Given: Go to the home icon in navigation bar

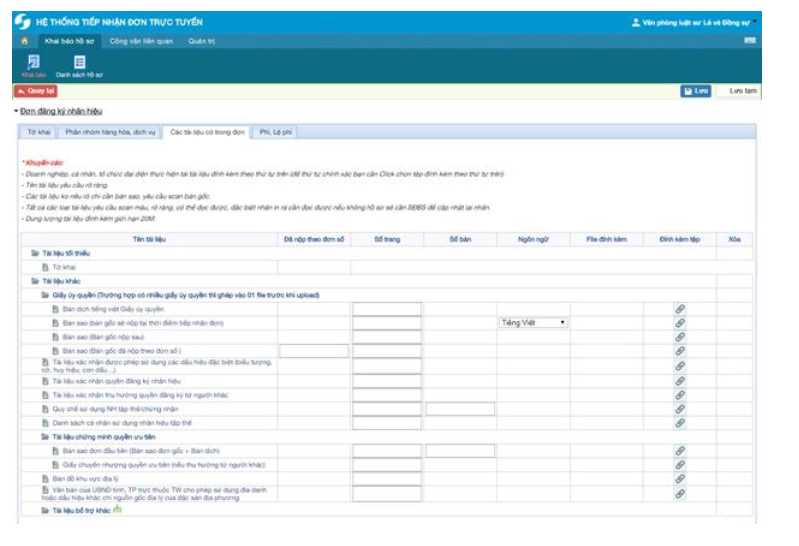Looking at the screenshot, I should 24,41.
